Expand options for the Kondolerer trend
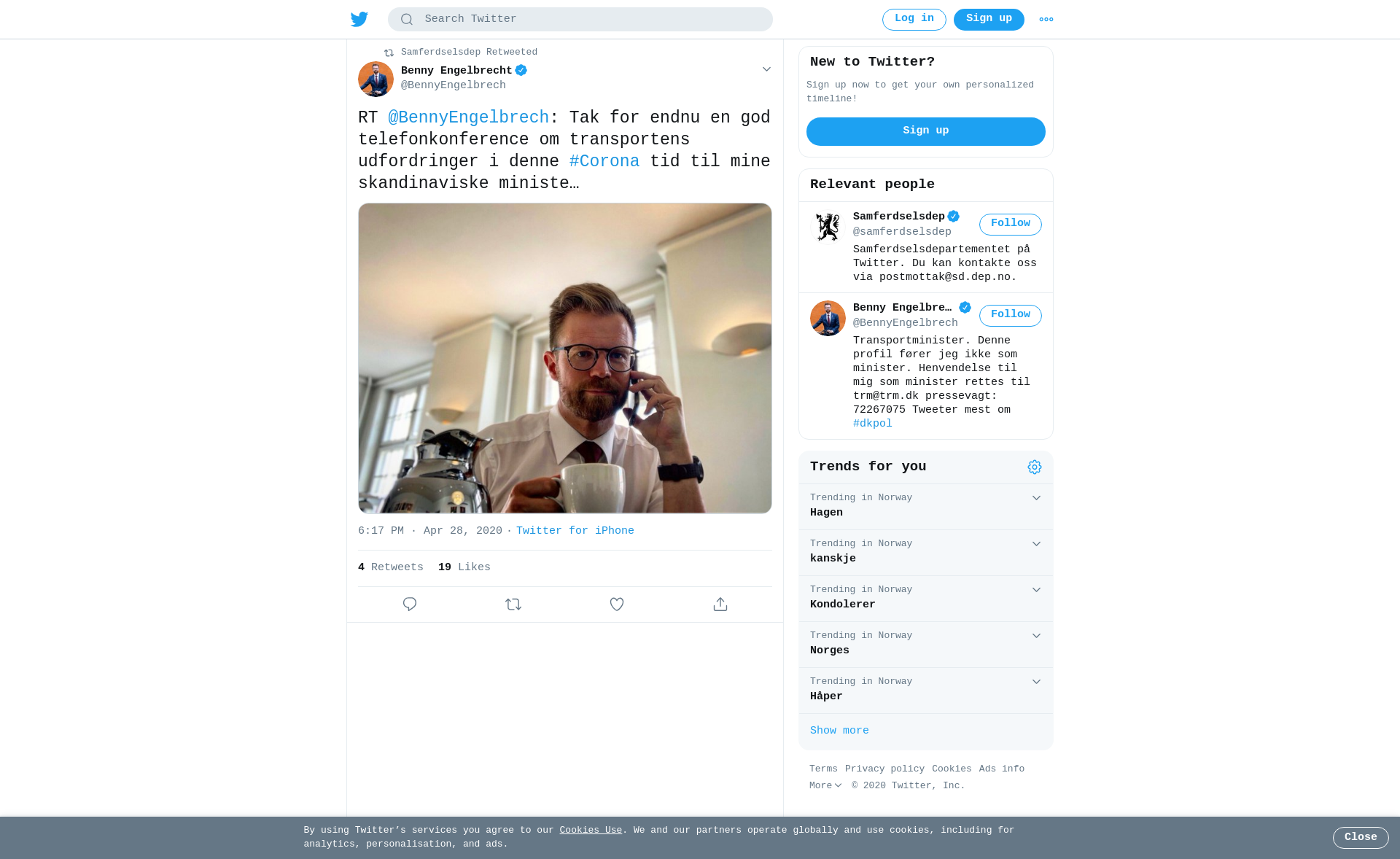 pos(1036,590)
